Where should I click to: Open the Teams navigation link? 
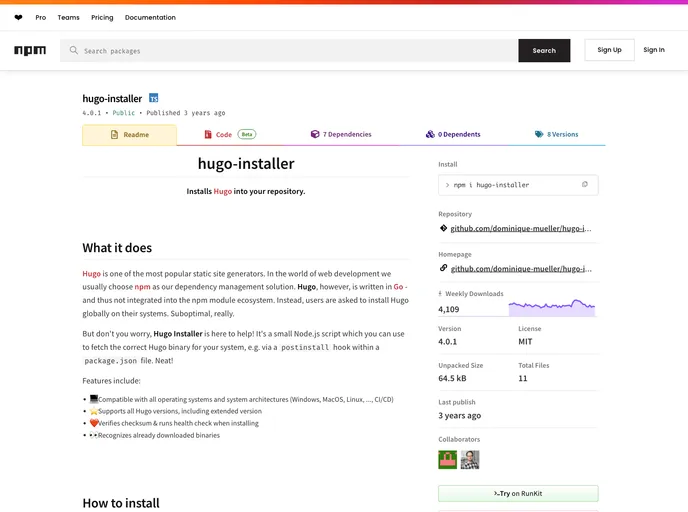tap(68, 18)
